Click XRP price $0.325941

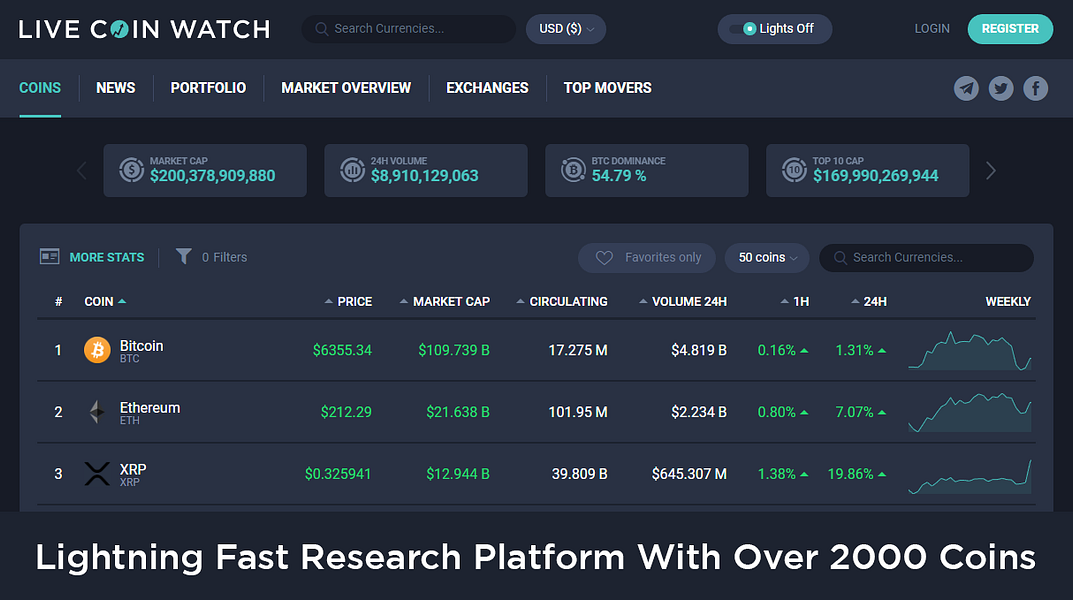click(338, 473)
